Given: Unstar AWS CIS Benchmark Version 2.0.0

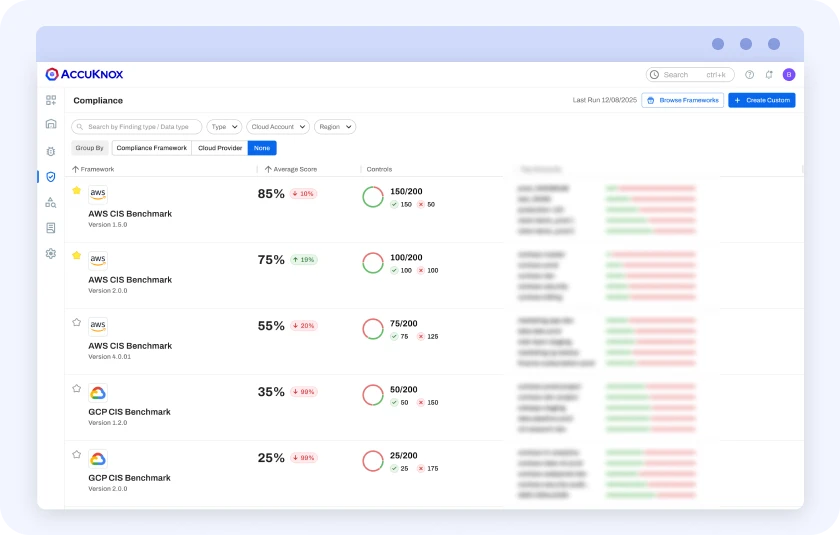Looking at the screenshot, I should 77,255.
